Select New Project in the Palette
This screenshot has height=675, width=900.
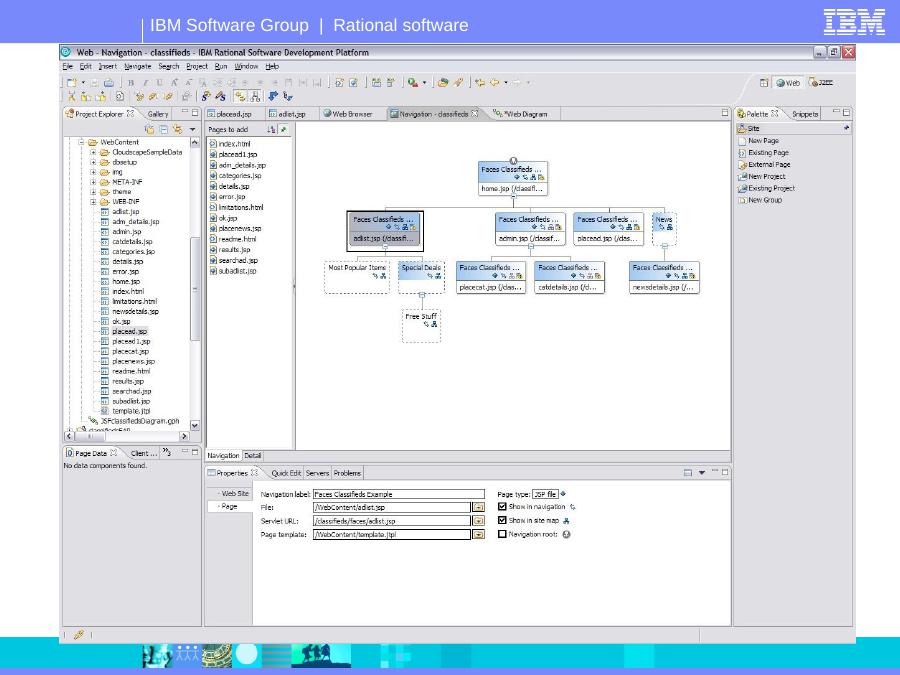point(762,177)
